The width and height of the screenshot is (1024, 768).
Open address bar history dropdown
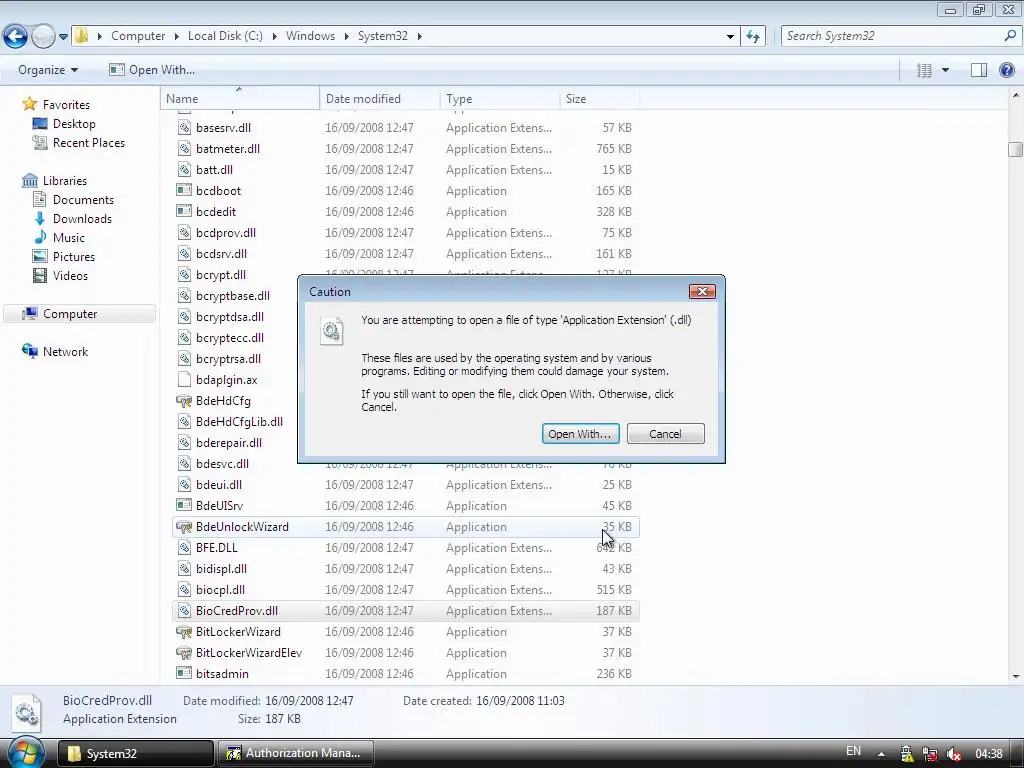click(730, 37)
